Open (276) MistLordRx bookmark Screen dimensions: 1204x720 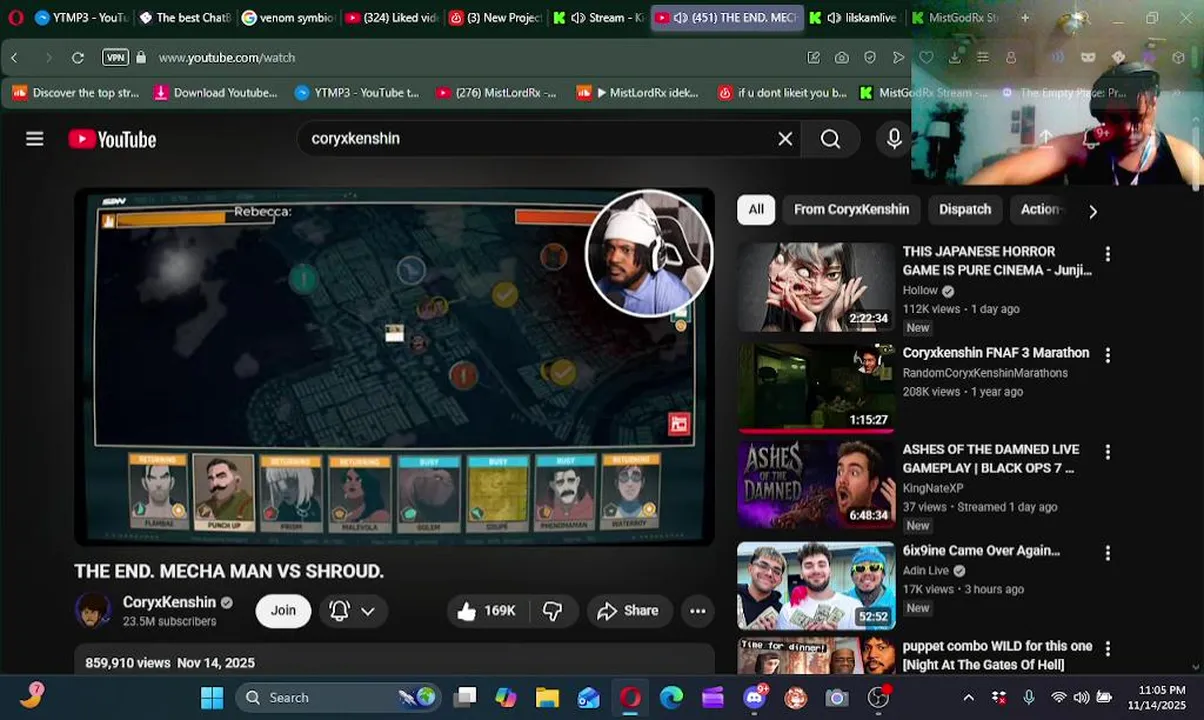coord(496,93)
